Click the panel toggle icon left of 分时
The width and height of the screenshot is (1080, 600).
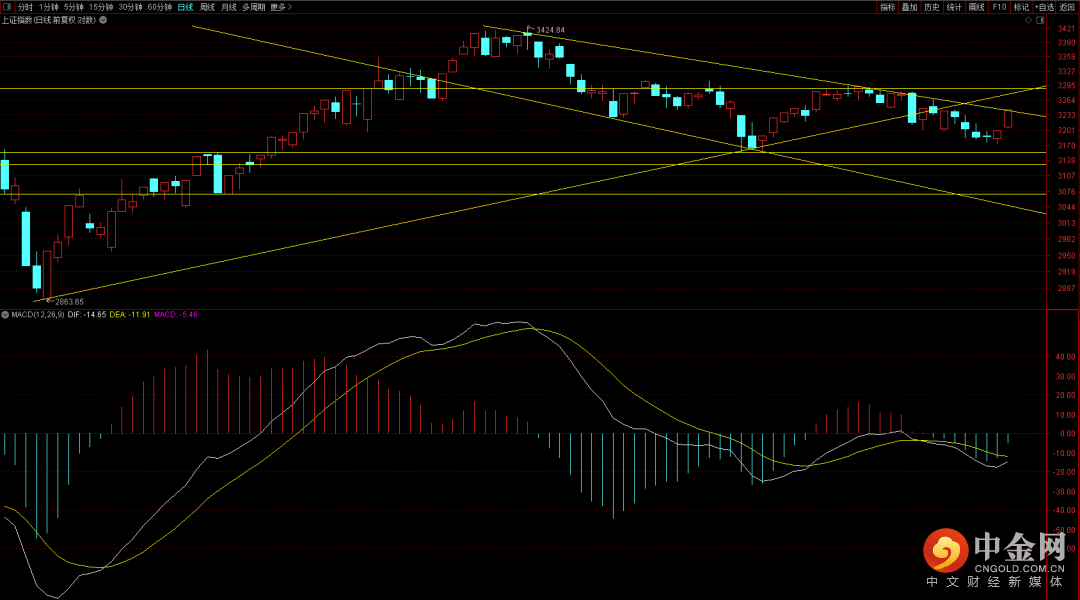7,7
